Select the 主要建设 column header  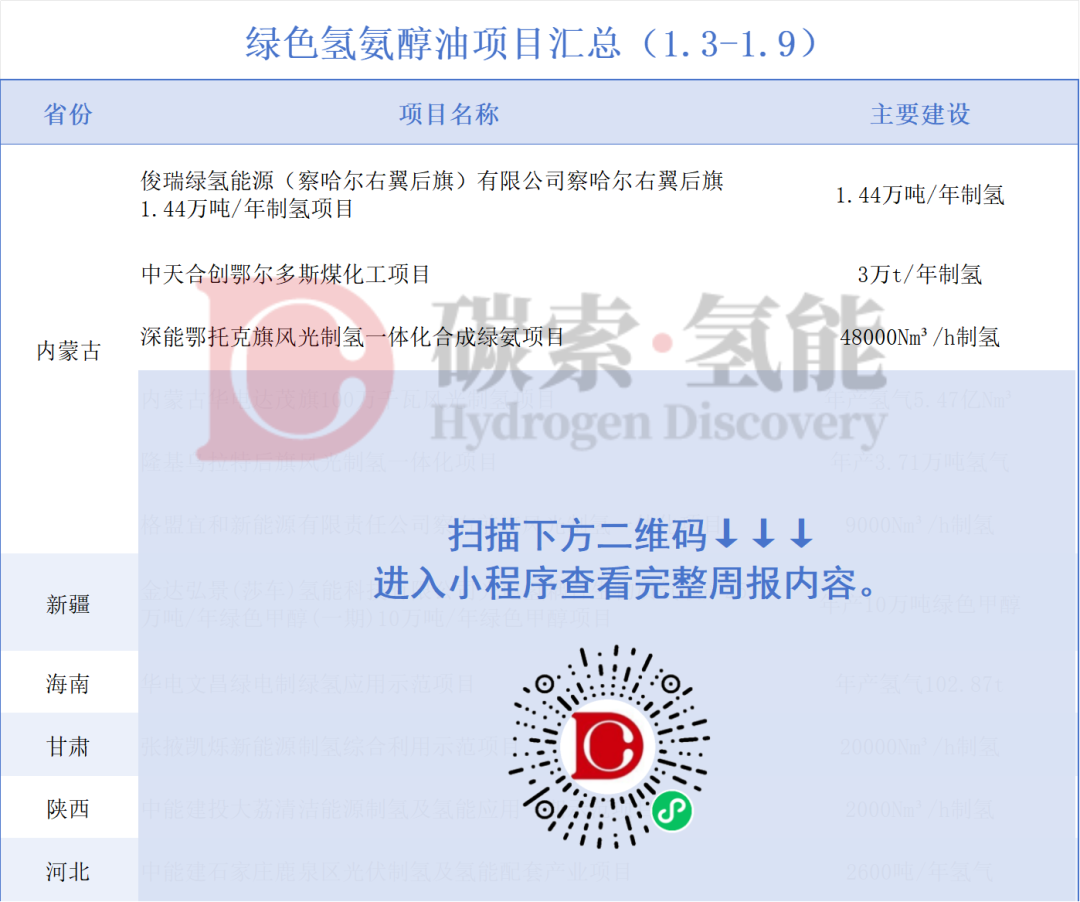pyautogui.click(x=920, y=114)
